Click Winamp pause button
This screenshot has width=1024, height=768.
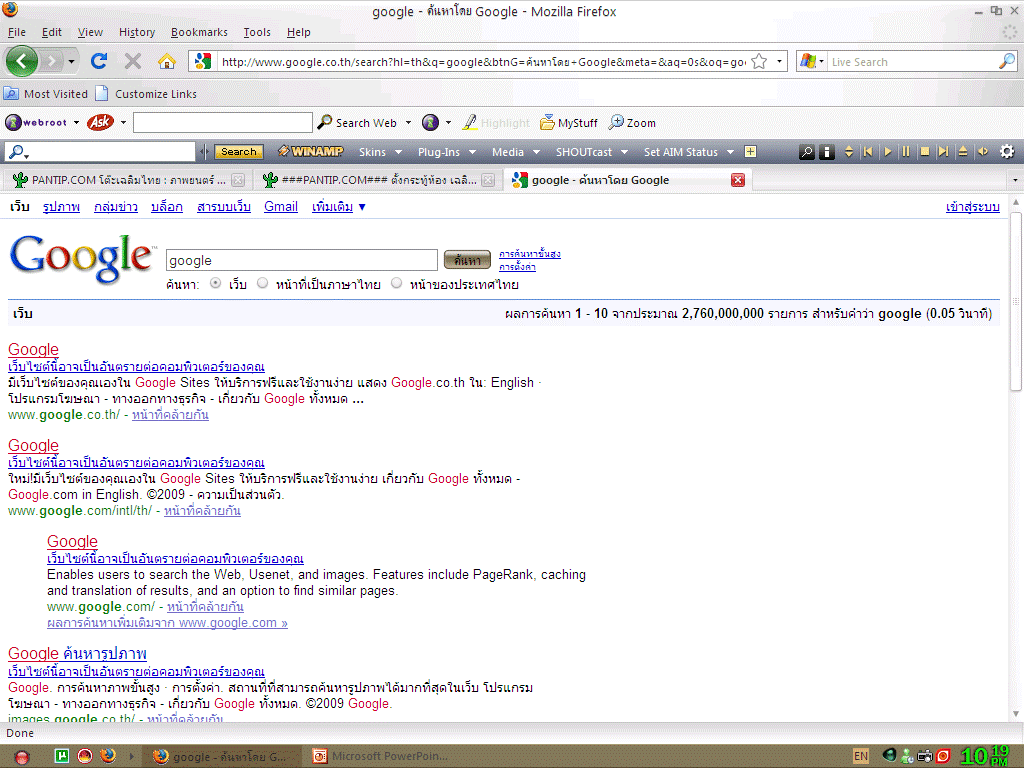pyautogui.click(x=906, y=152)
